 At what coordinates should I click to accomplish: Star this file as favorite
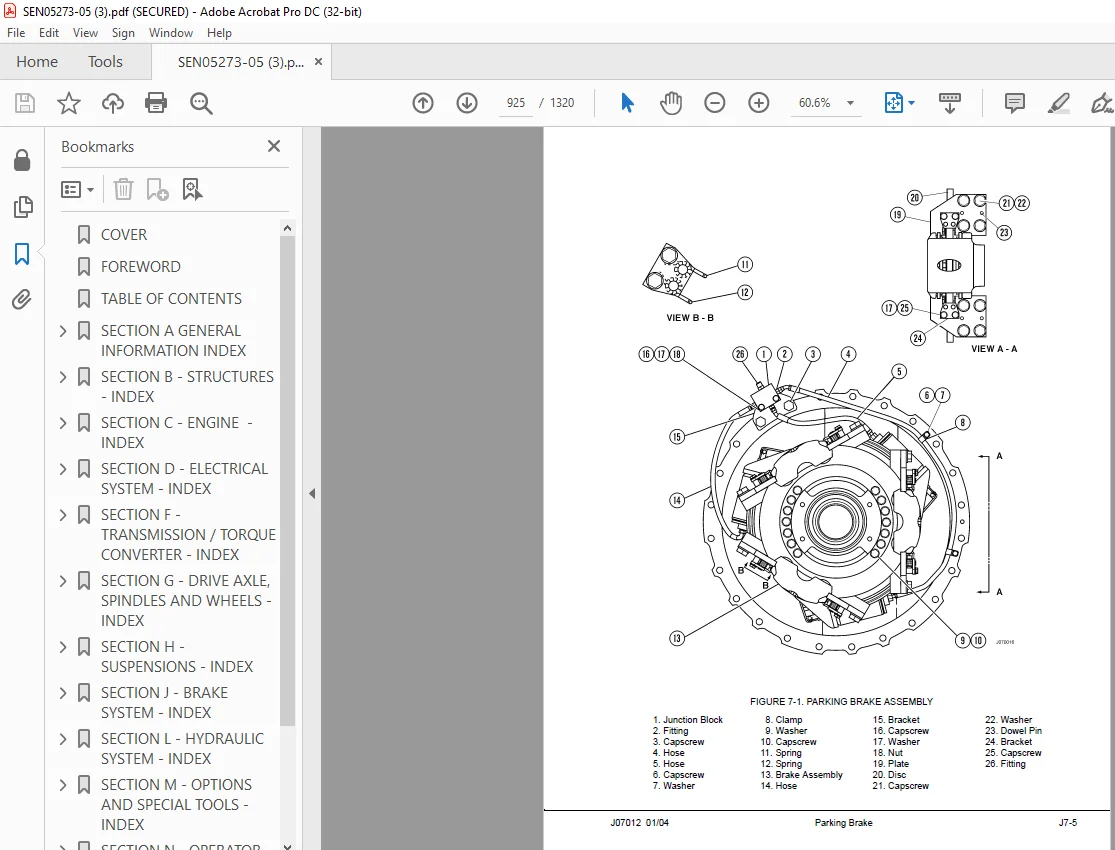click(69, 103)
